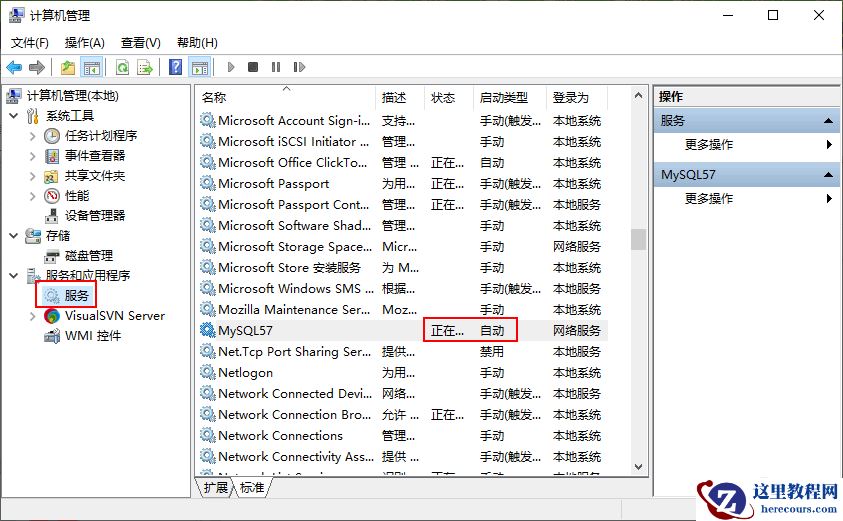Sort by the 状态 column header
The width and height of the screenshot is (843, 521).
[448, 97]
